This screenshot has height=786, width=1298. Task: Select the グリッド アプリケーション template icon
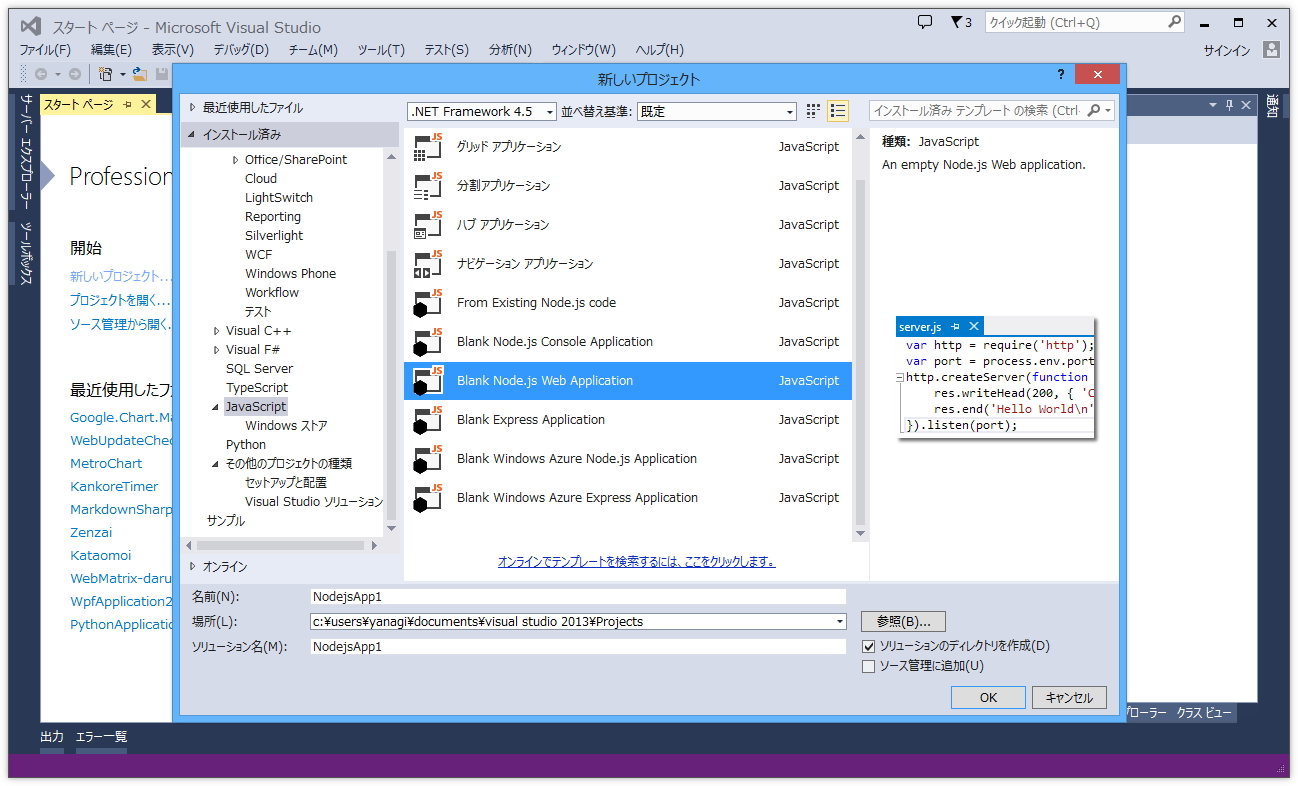(428, 147)
